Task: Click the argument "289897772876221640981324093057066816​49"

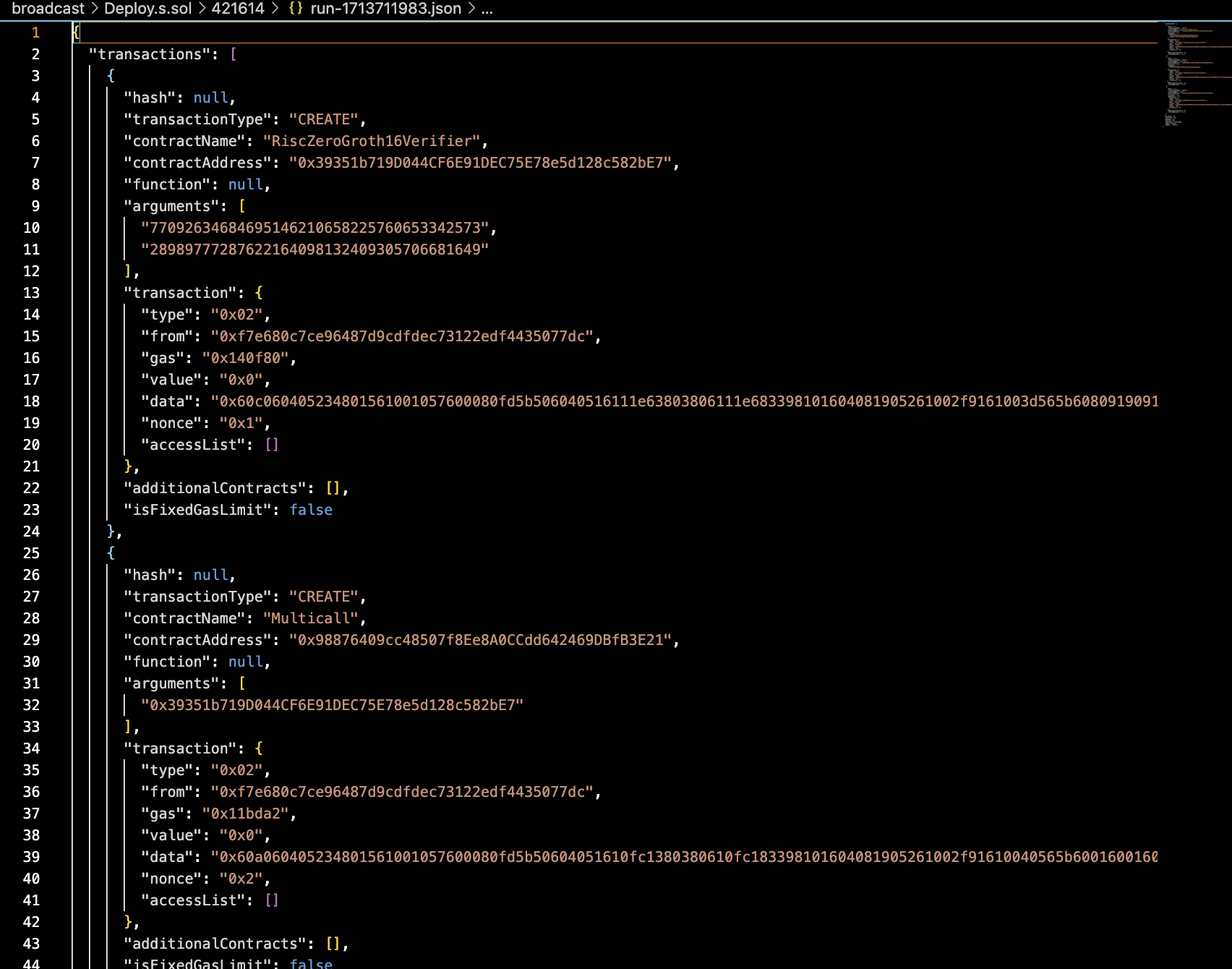Action: point(315,249)
